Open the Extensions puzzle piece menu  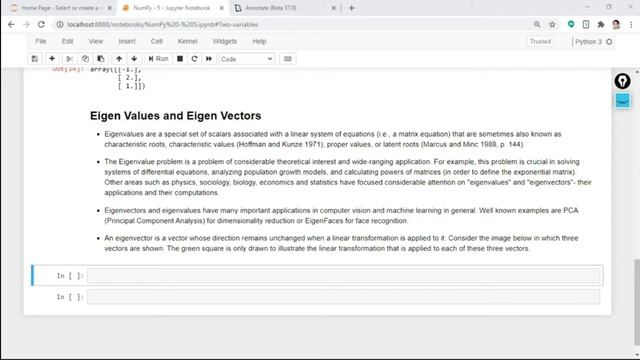click(601, 24)
